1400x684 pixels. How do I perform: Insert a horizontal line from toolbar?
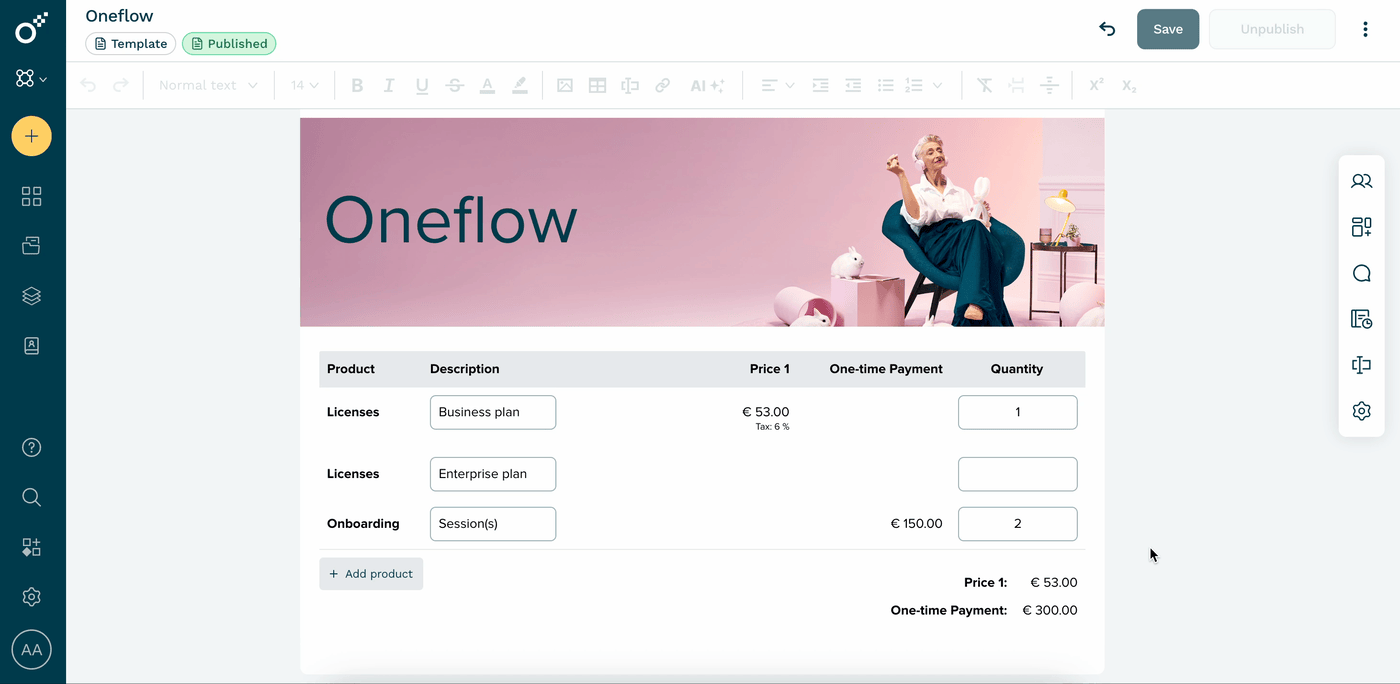pos(1049,86)
